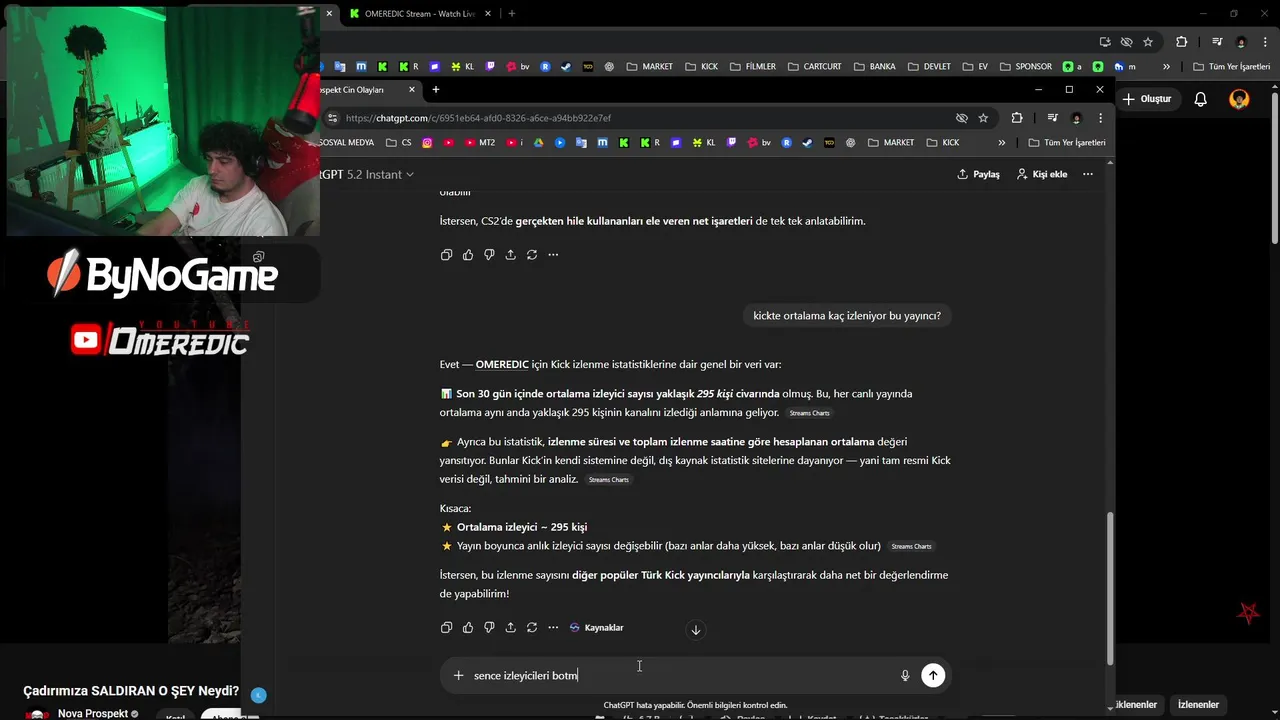Focus the ChatGPT message input field

pyautogui.click(x=680, y=676)
